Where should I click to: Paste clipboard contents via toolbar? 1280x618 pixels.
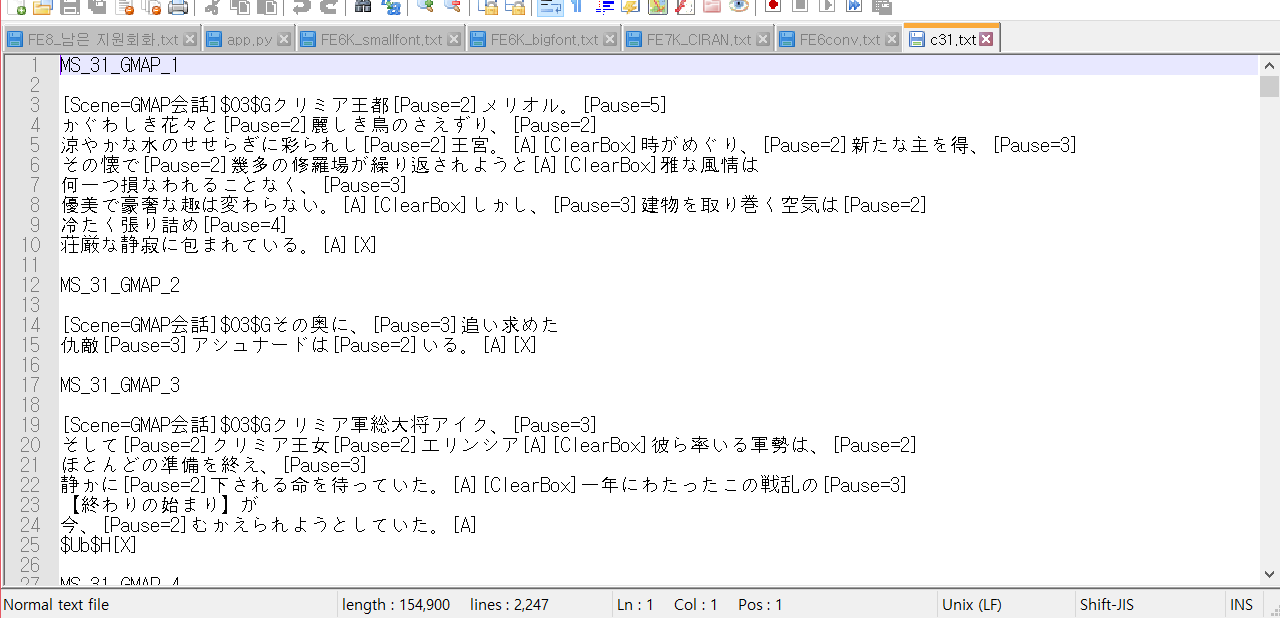pyautogui.click(x=267, y=7)
